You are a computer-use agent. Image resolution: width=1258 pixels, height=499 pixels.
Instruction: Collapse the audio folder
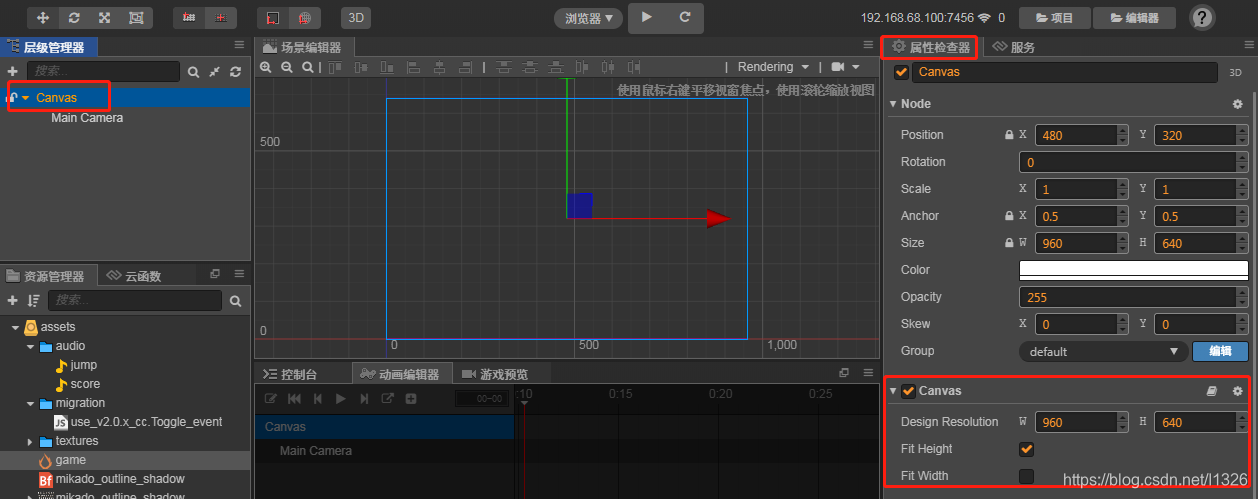click(30, 346)
